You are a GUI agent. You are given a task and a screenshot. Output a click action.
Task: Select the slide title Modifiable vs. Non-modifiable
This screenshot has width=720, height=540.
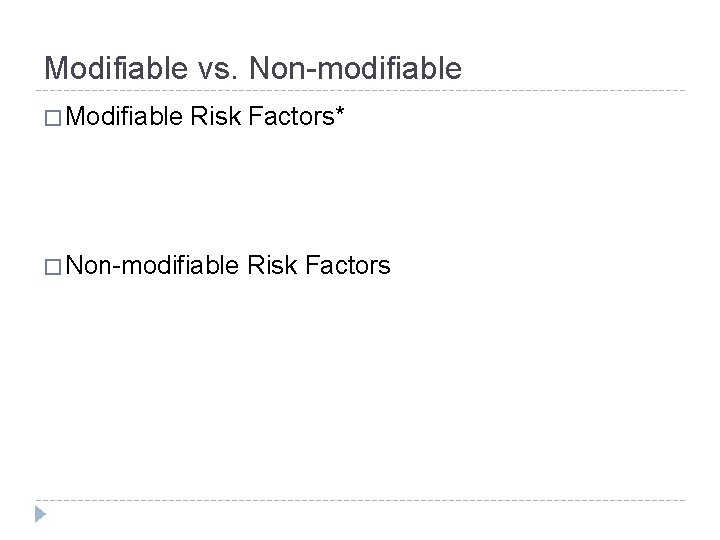(253, 68)
